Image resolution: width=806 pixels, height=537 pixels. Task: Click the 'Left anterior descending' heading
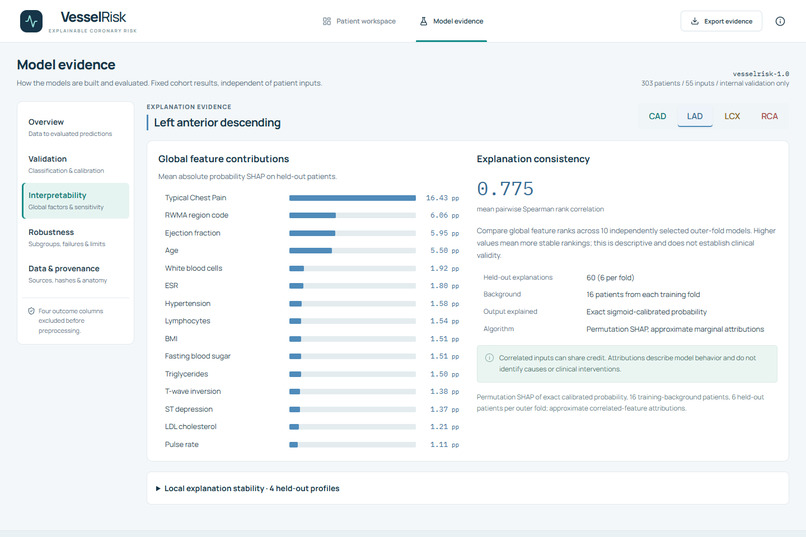(217, 122)
